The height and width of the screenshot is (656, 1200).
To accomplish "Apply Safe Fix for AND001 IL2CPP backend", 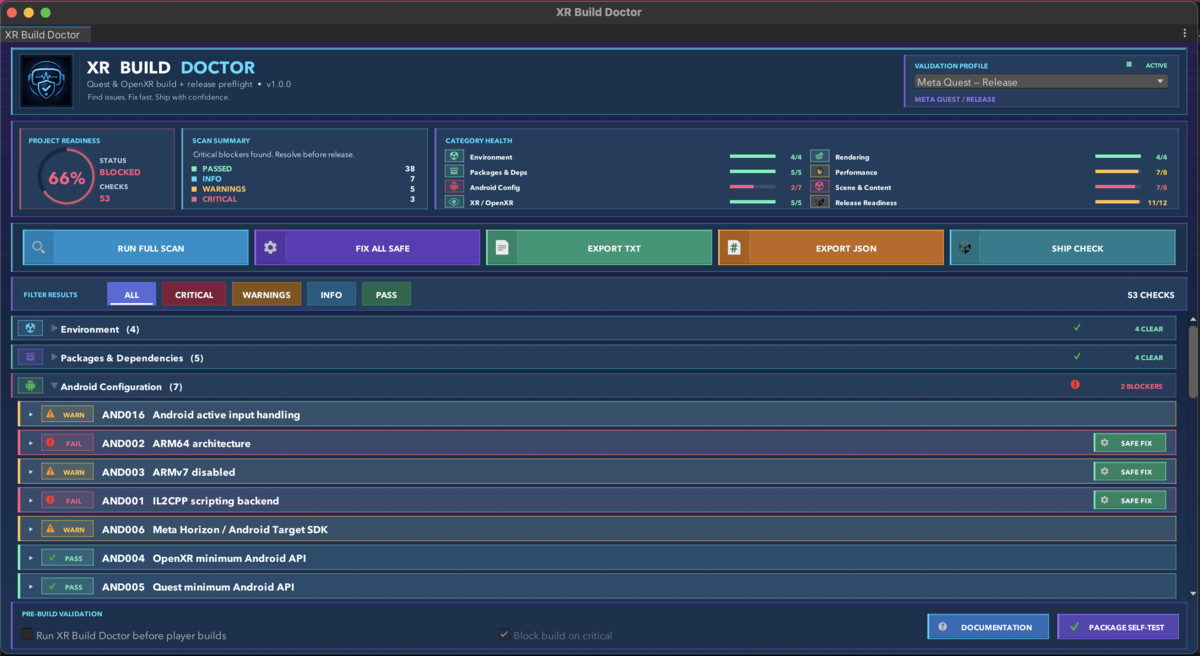I will (1130, 500).
